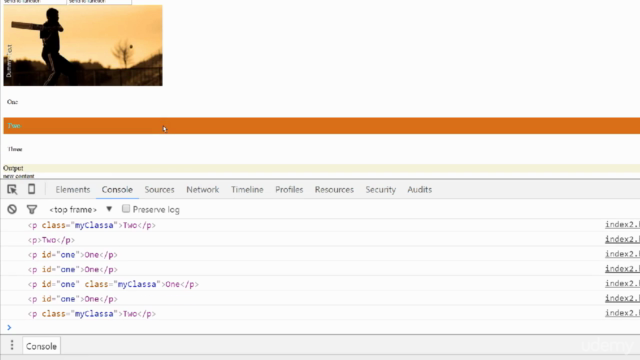Select <p id="one" class="myClassa">One</p> entry

tap(113, 284)
